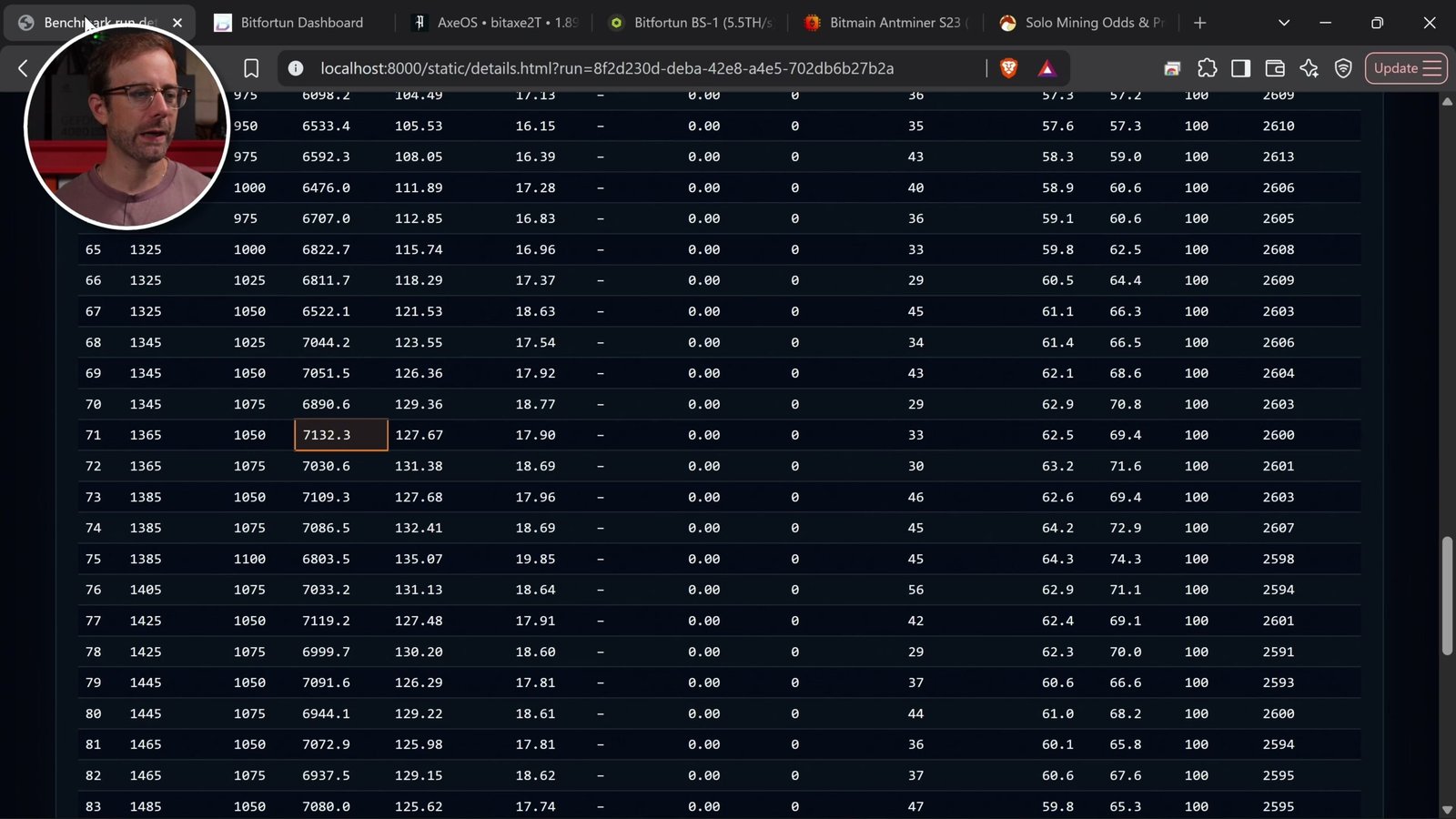1456x819 pixels.
Task: Open Brave Rewards triangle icon
Action: pyautogui.click(x=1046, y=68)
